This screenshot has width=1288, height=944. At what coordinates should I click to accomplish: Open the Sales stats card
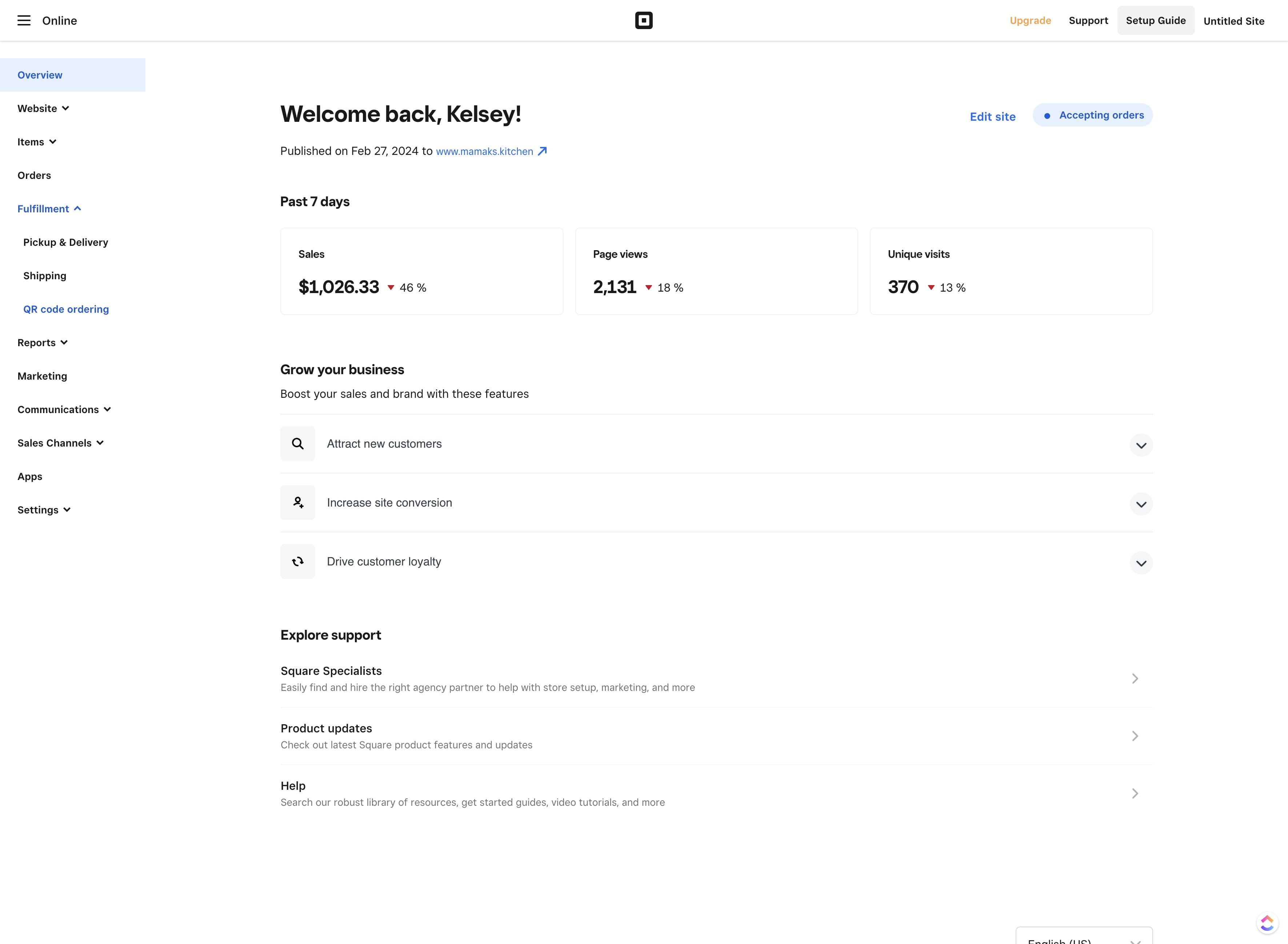point(421,271)
